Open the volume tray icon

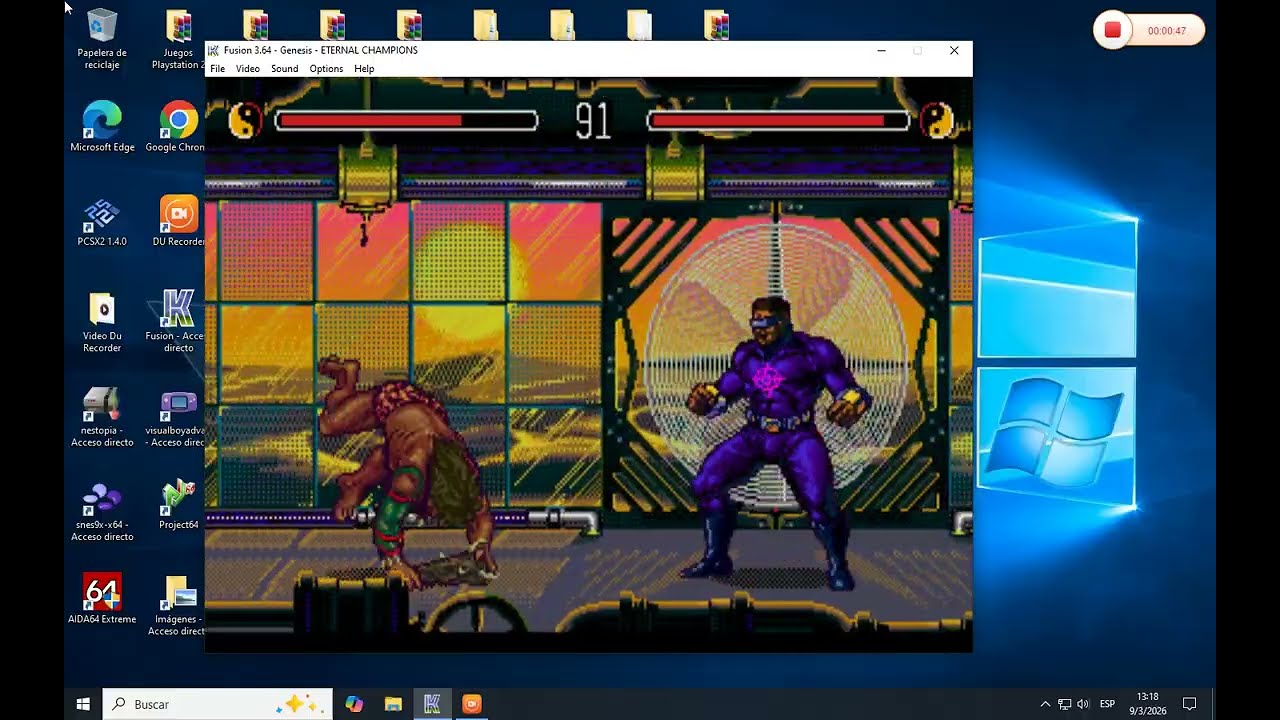point(1083,704)
